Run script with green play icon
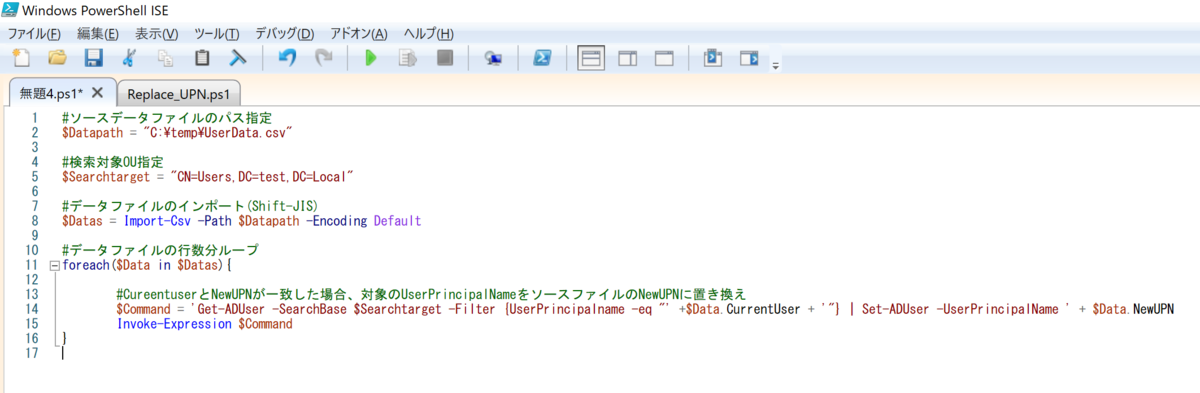The image size is (1200, 393). coord(371,58)
